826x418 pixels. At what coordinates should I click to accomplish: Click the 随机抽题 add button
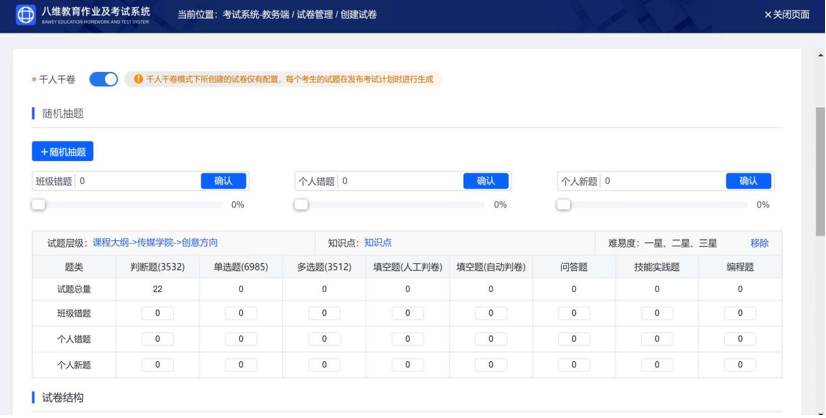click(x=62, y=152)
